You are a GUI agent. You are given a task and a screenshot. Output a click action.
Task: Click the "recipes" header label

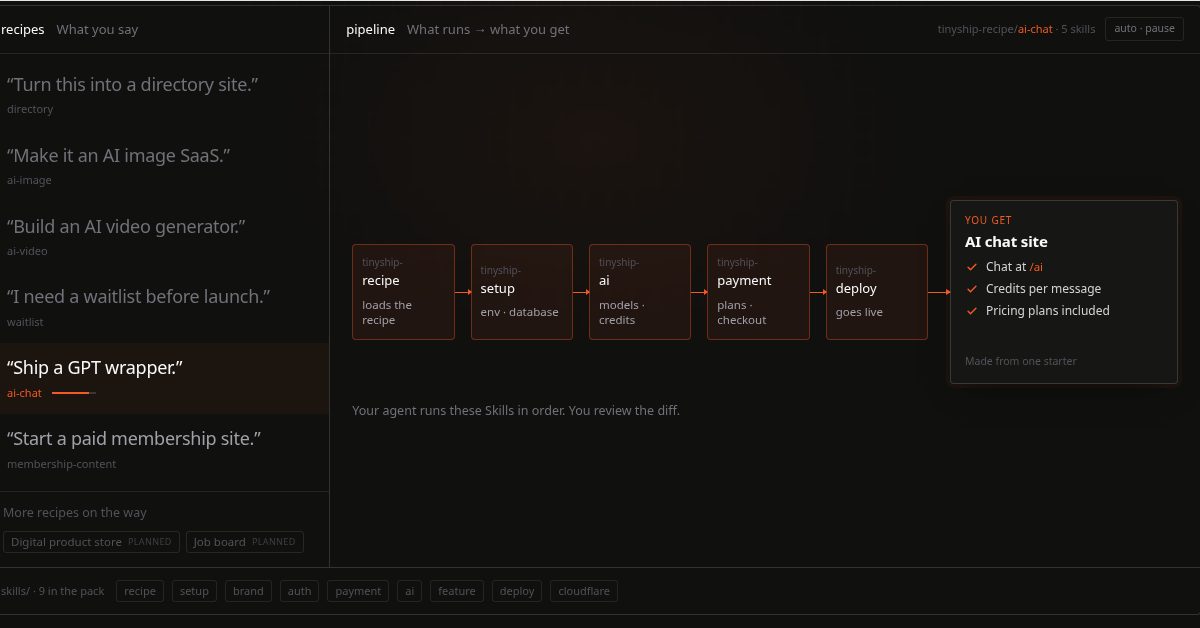(22, 29)
